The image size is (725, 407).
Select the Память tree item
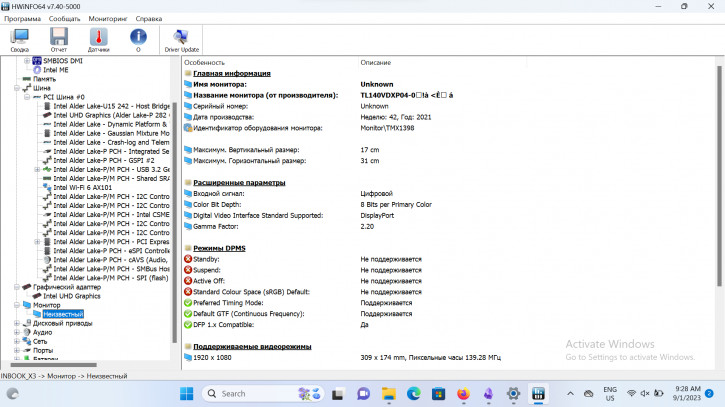point(44,79)
